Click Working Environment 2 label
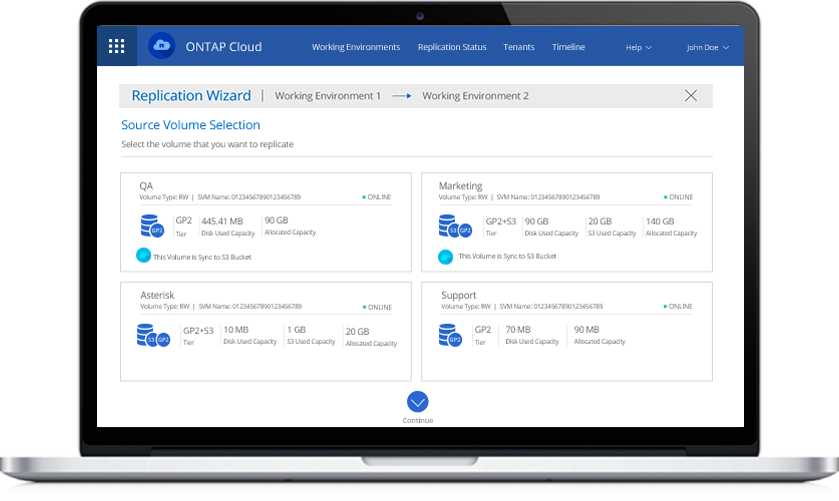 475,96
